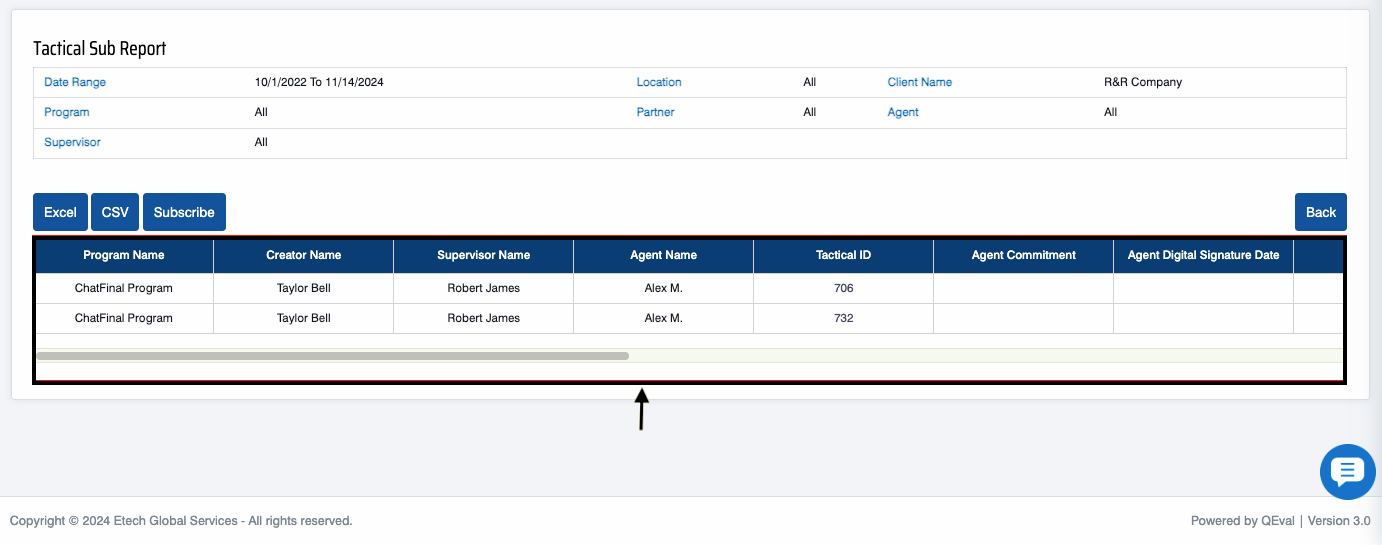Select Agent Digital Signature Date column header
The image size is (1382, 545).
(1203, 255)
